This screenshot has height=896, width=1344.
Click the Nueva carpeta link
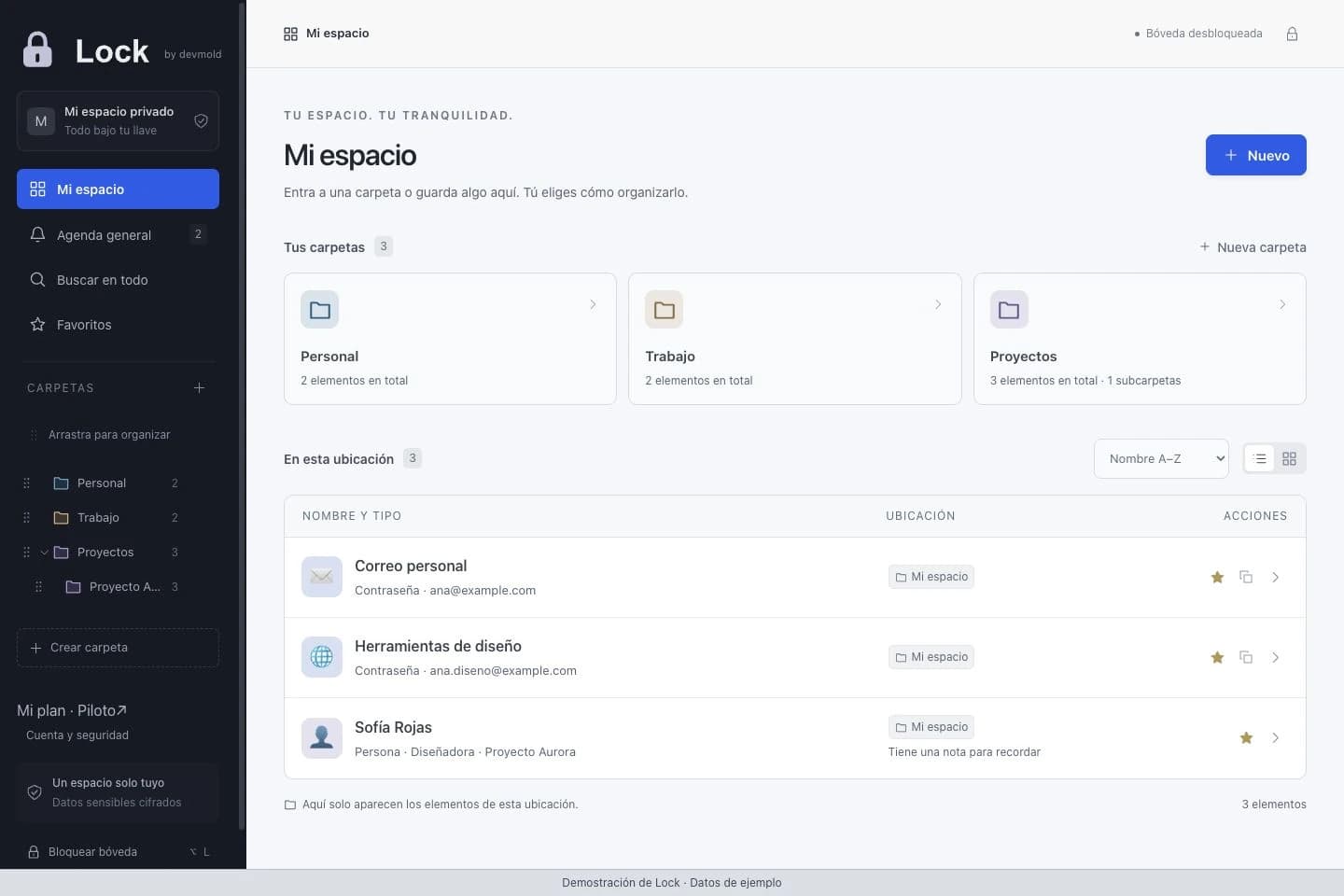tap(1253, 246)
